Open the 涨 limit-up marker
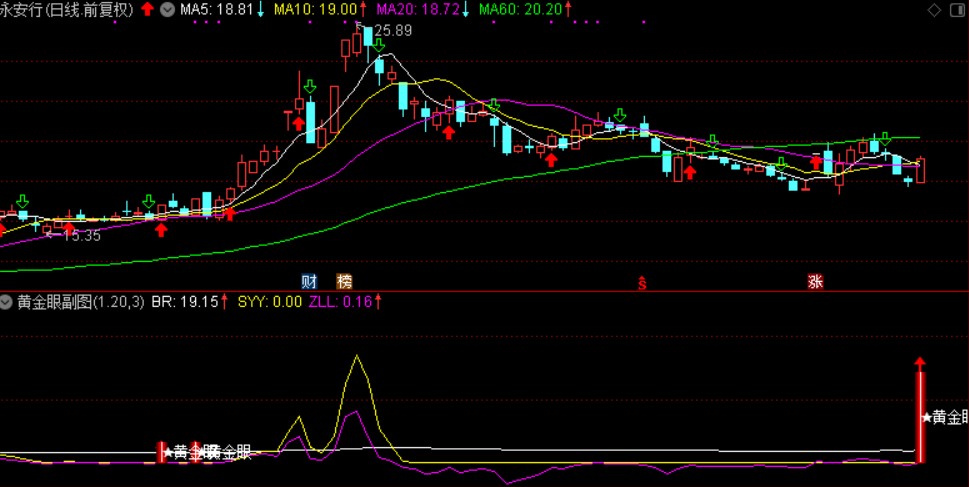This screenshot has width=969, height=487. click(x=815, y=282)
